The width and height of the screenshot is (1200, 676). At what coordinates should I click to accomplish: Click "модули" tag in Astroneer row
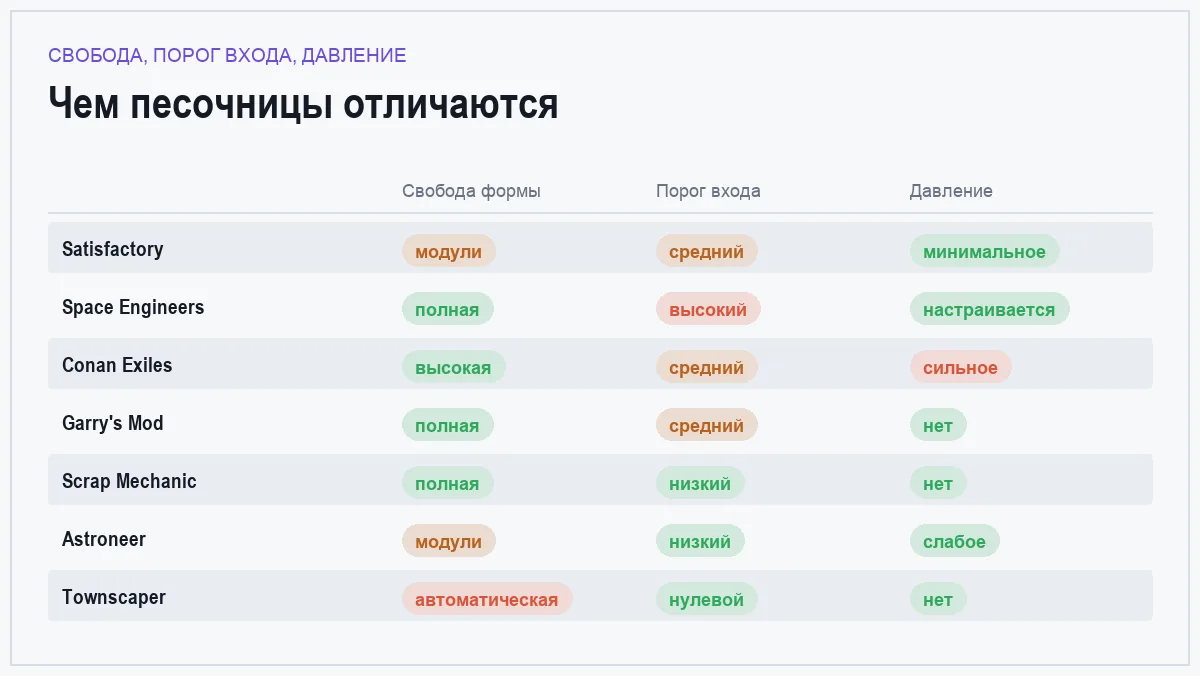click(x=448, y=541)
